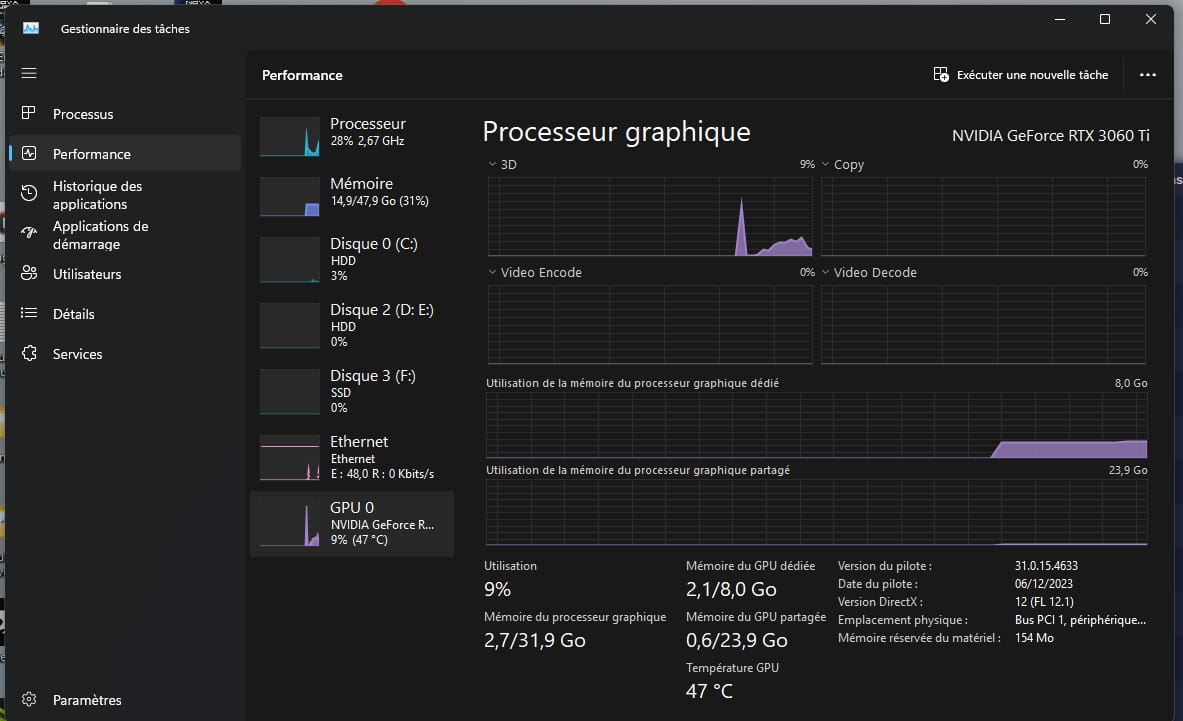Click the Processeur graphique heading
The image size is (1183, 721).
point(616,132)
